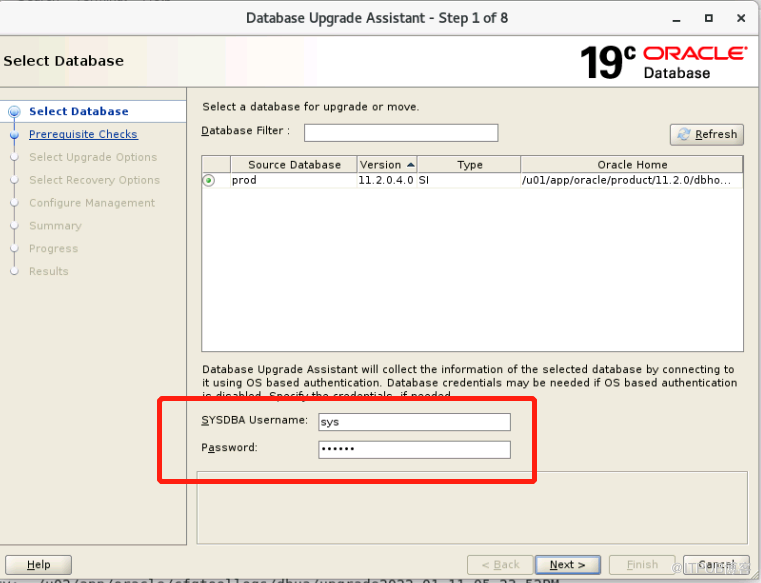Select the 'Select Database' step in sidebar

pyautogui.click(x=79, y=112)
